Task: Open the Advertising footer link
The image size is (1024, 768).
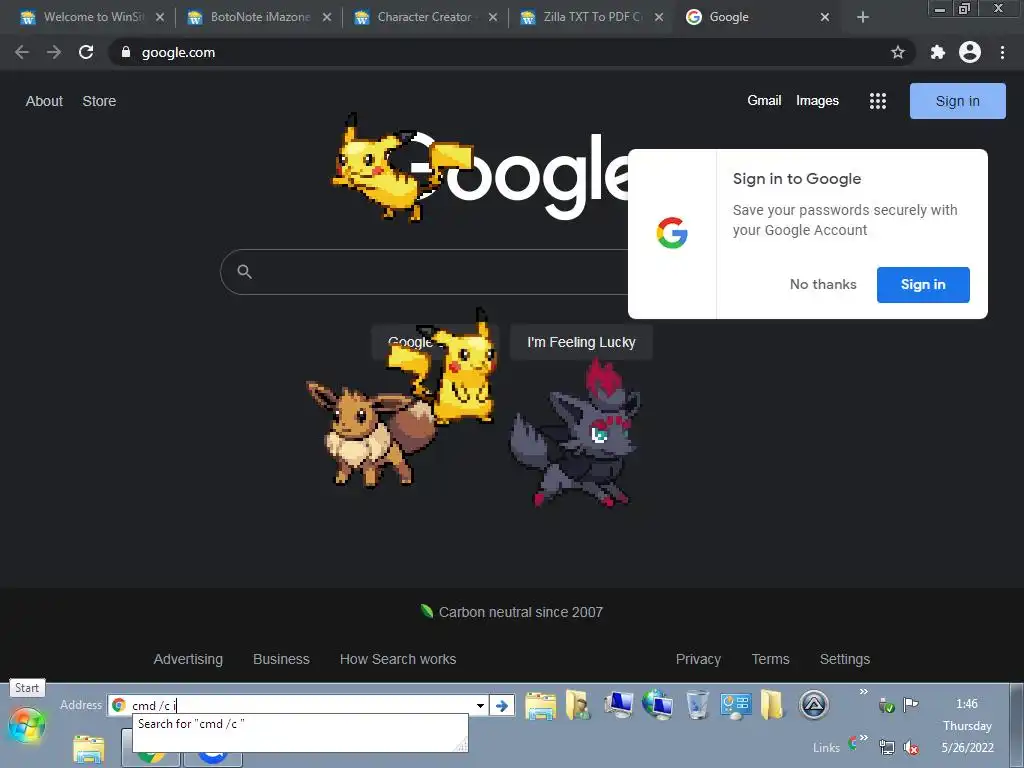Action: (x=188, y=660)
